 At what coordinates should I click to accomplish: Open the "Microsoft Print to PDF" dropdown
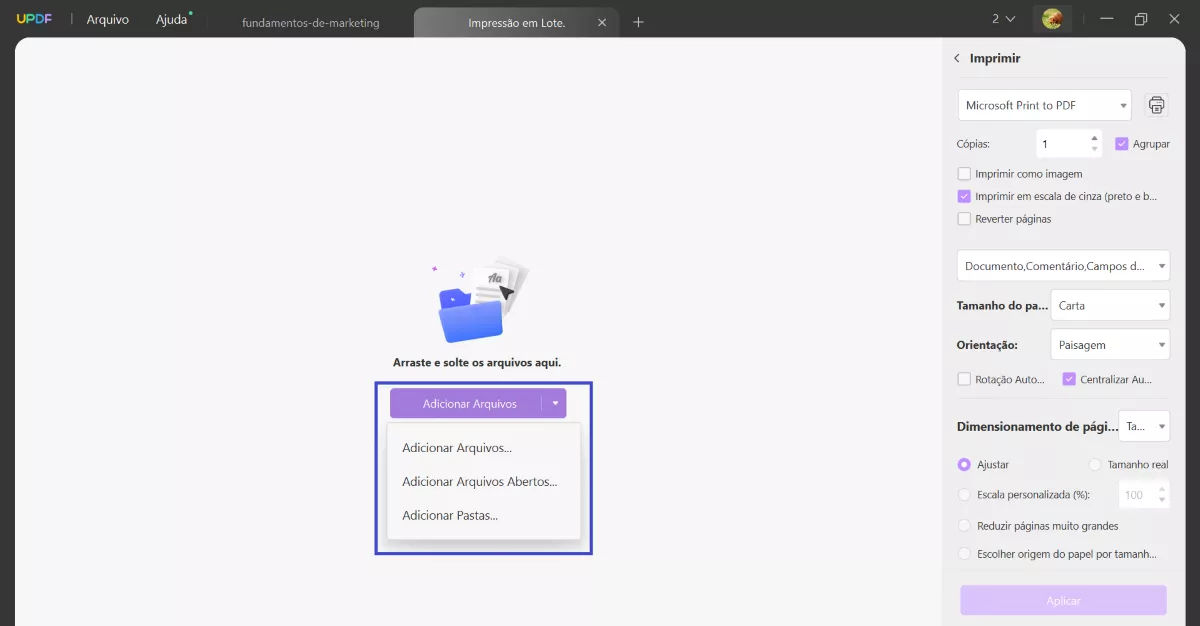pyautogui.click(x=1044, y=104)
